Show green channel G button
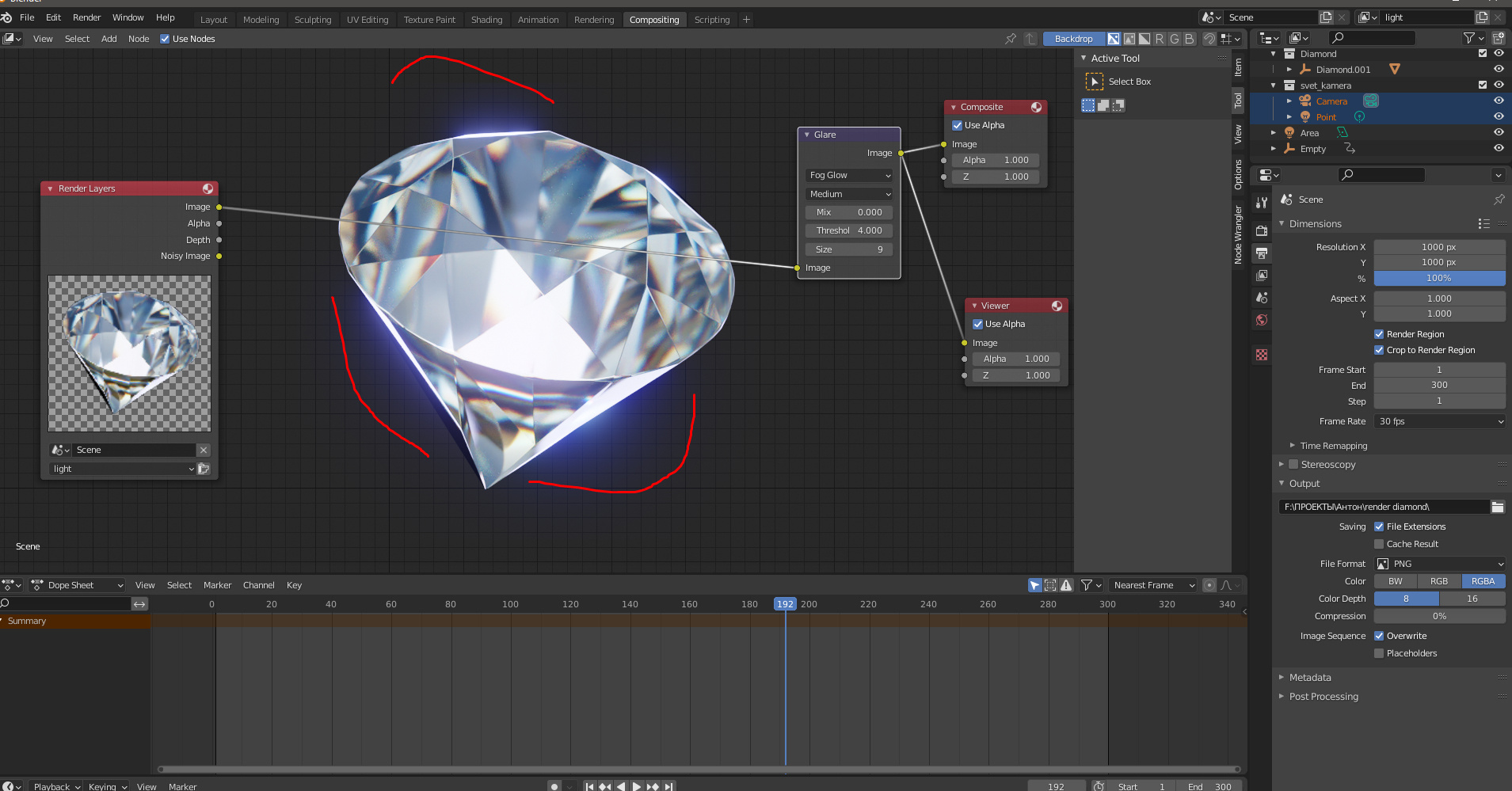This screenshot has height=791, width=1512. [x=1175, y=39]
